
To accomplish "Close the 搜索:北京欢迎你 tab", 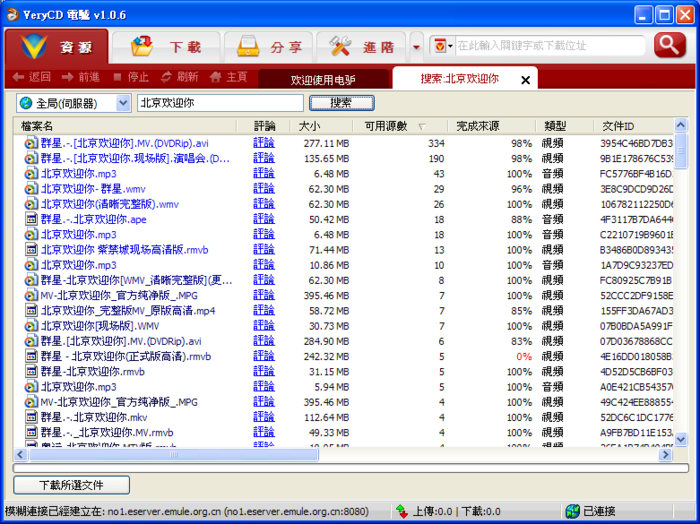I will (x=525, y=80).
